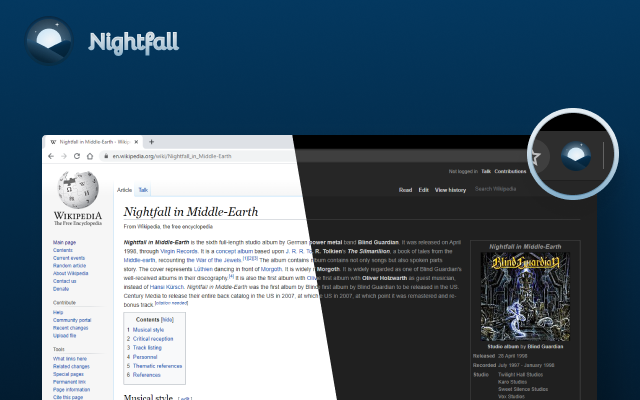This screenshot has height=400, width=640.
Task: Jump to References in Contents
Action: 147,375
